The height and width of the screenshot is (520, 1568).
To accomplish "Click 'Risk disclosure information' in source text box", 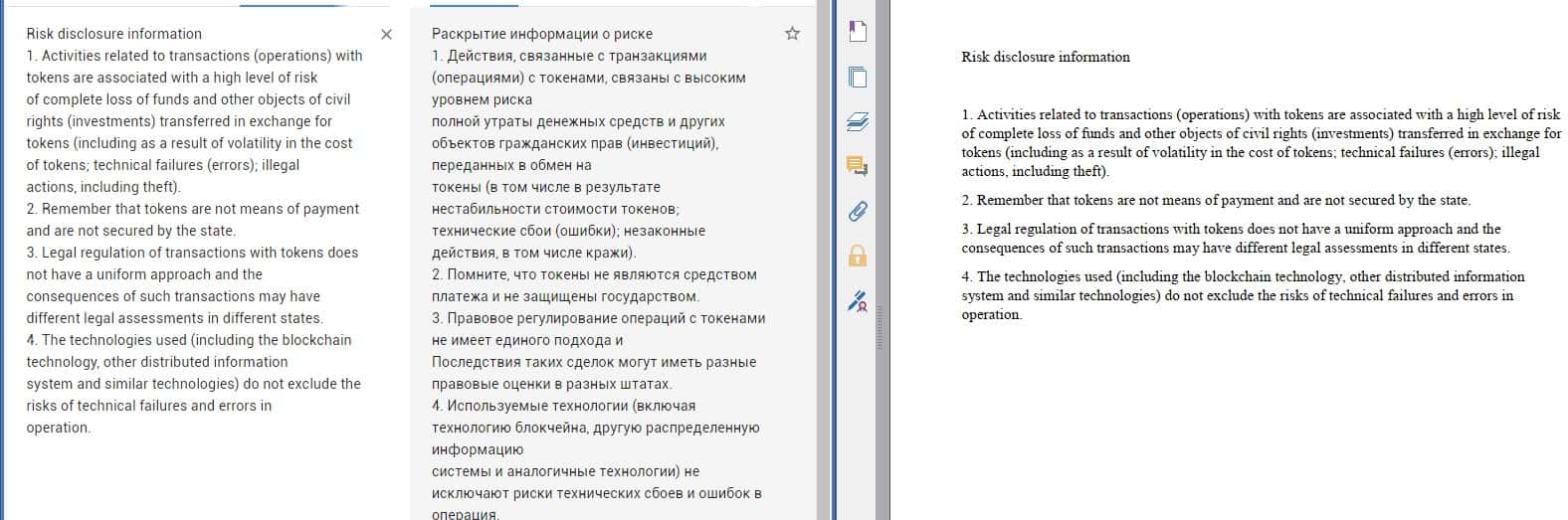I will pos(114,34).
